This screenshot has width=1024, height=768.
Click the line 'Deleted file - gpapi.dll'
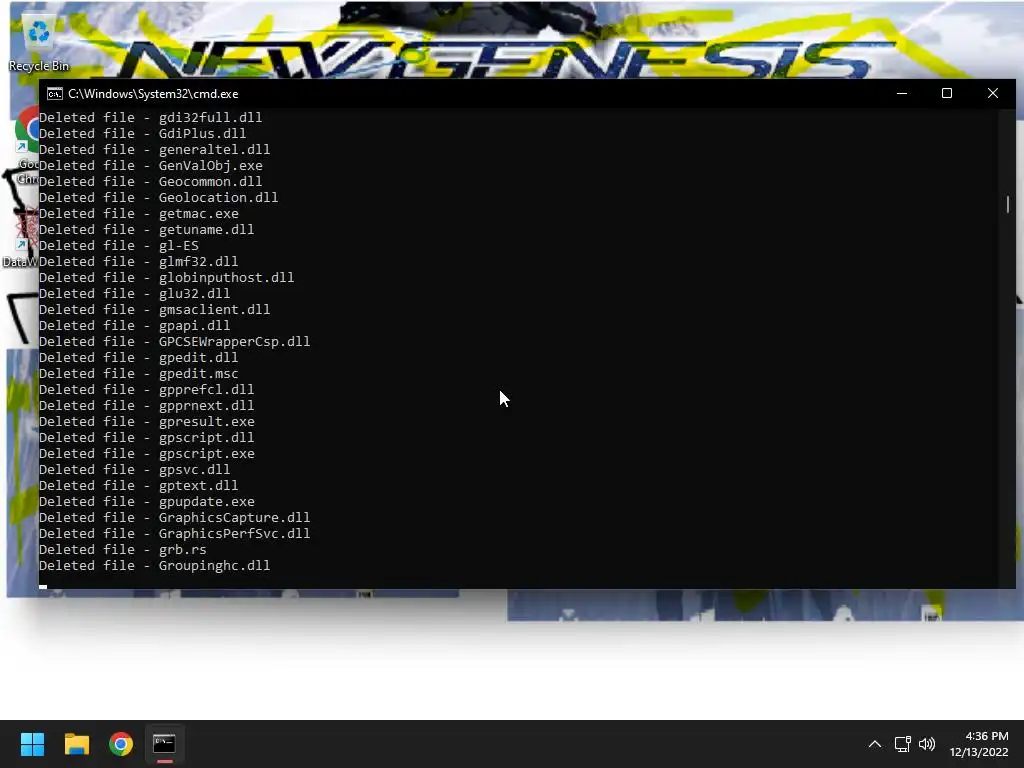coord(135,325)
